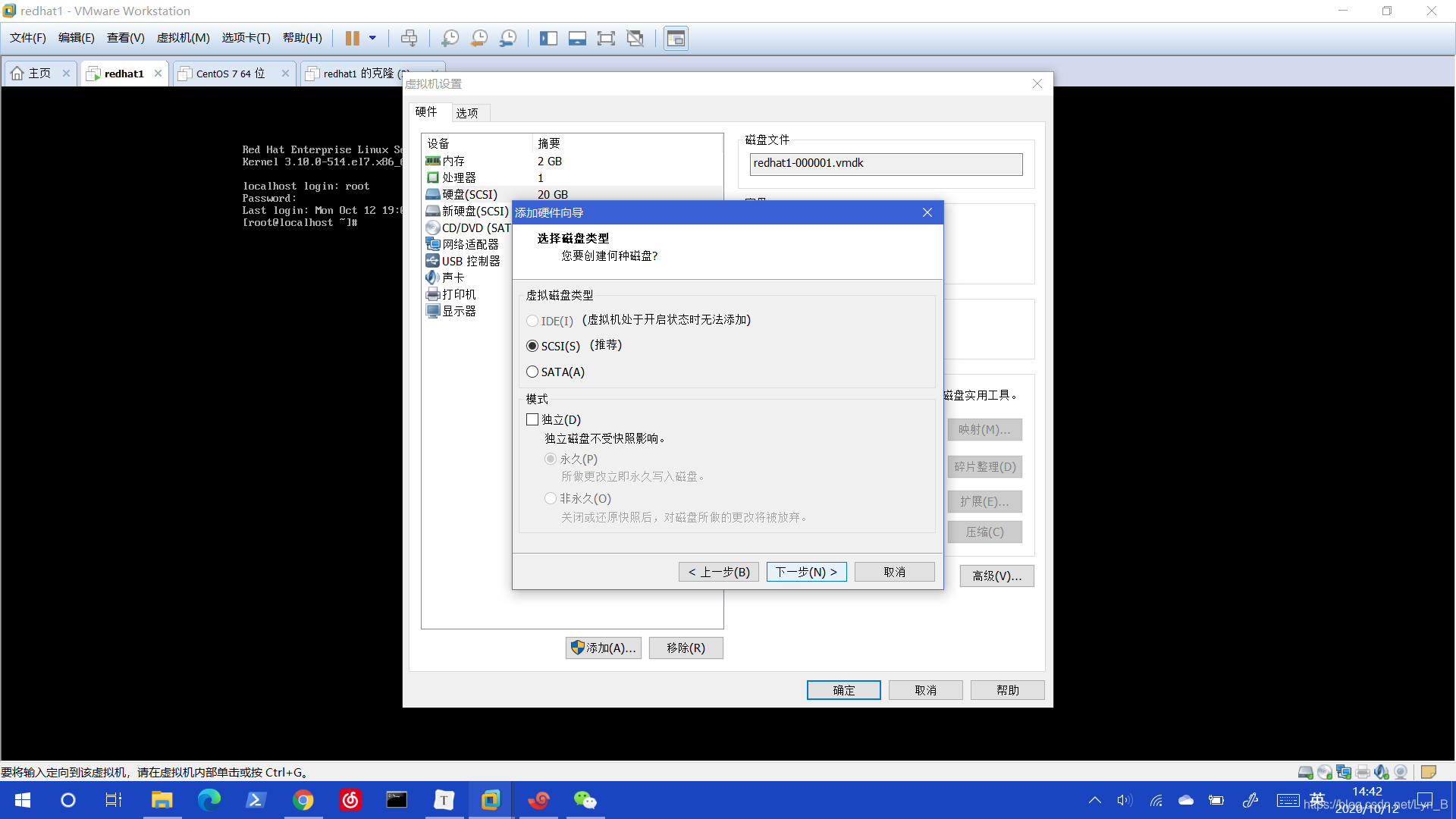Open File Explorer from the taskbar

click(x=162, y=800)
